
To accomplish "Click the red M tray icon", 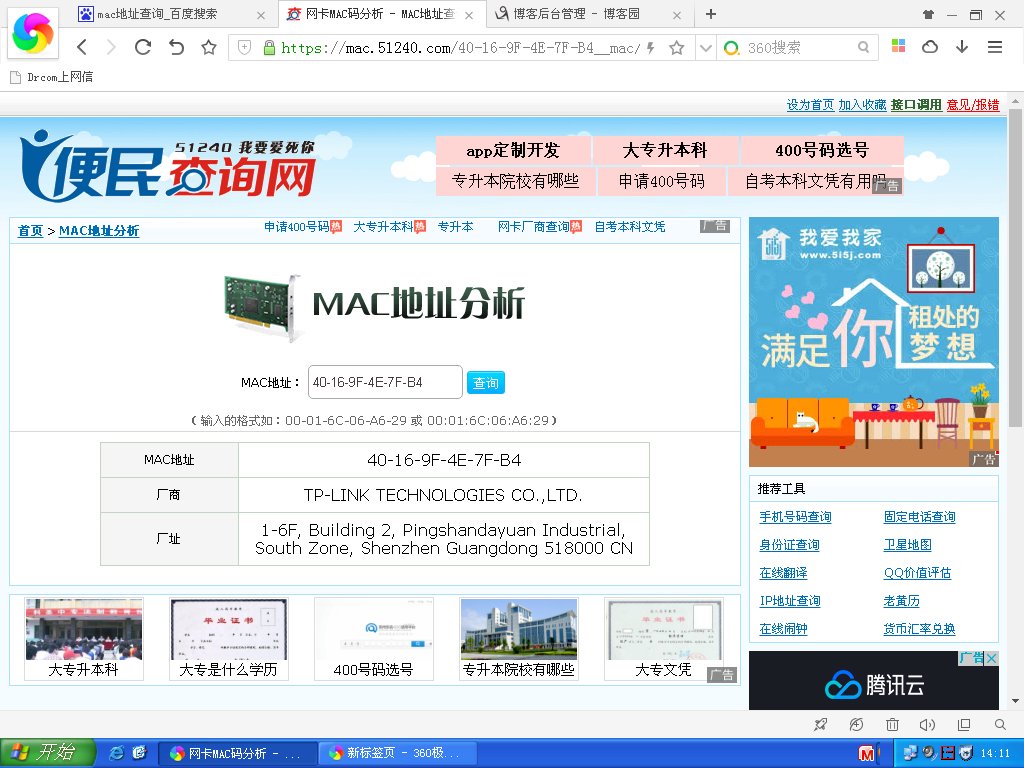I will pyautogui.click(x=867, y=754).
